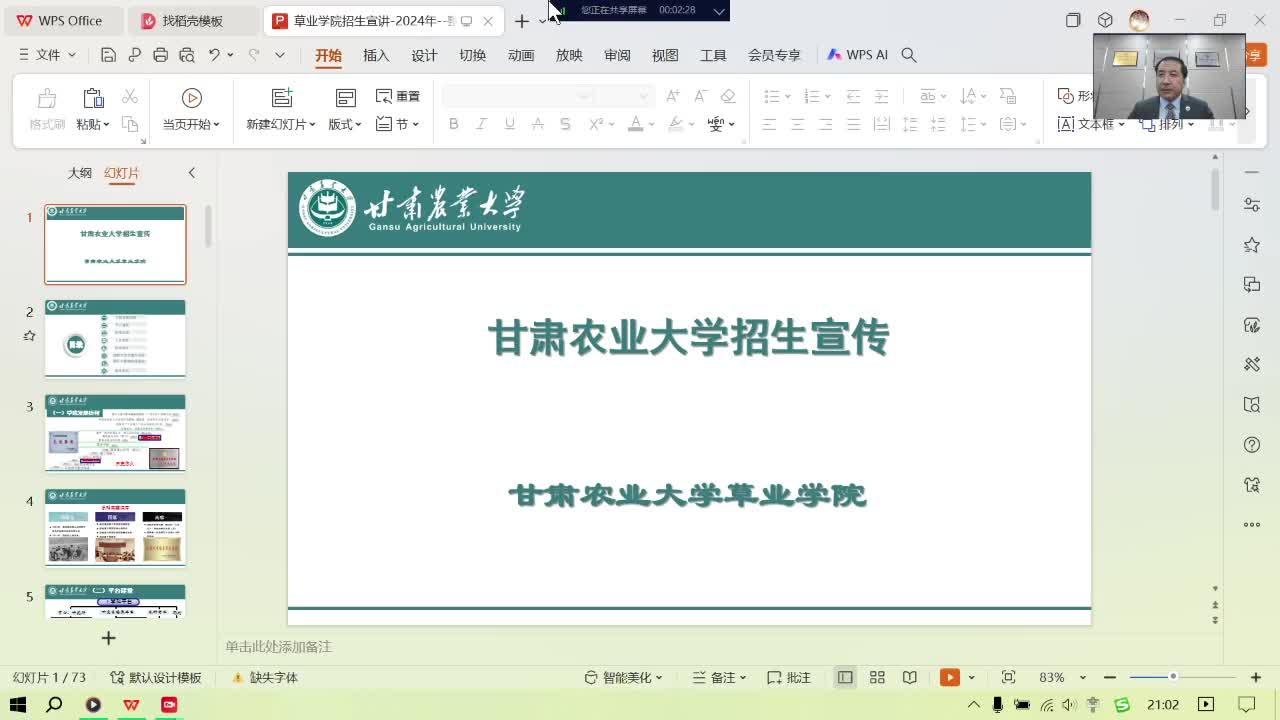Open the settings sliders icon in right sidebar
Screen dimensions: 1280x720
(1252, 205)
